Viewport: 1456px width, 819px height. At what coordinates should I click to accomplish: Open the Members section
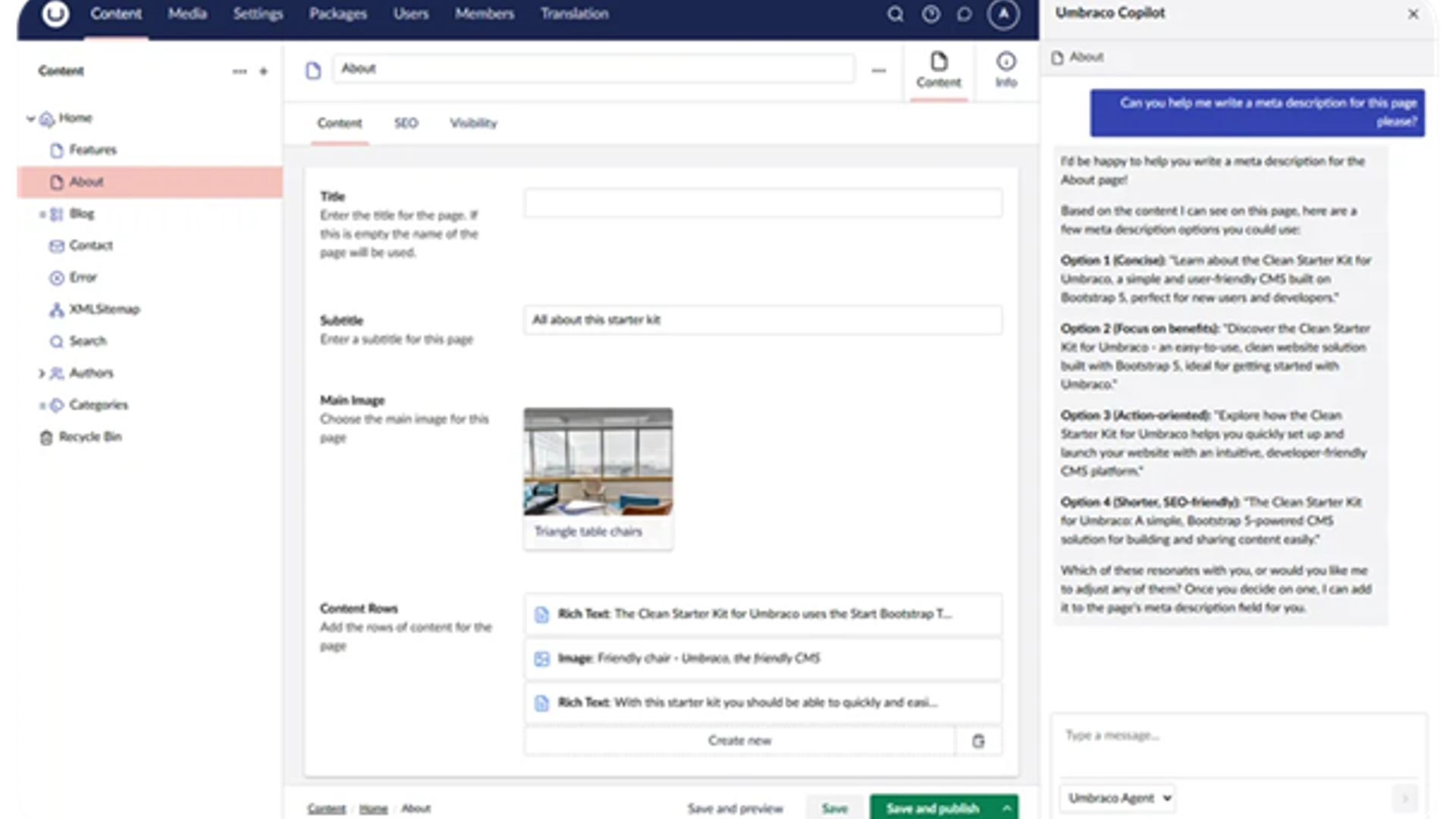click(485, 14)
